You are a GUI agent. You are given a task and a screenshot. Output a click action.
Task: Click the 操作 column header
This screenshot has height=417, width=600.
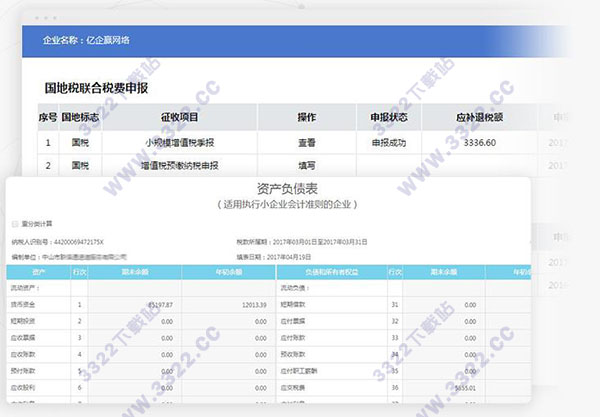click(307, 117)
